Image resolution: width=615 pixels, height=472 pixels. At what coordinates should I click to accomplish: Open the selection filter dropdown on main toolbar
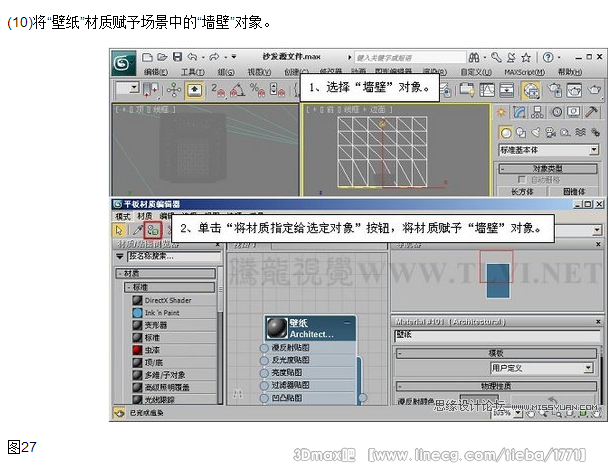[127, 88]
